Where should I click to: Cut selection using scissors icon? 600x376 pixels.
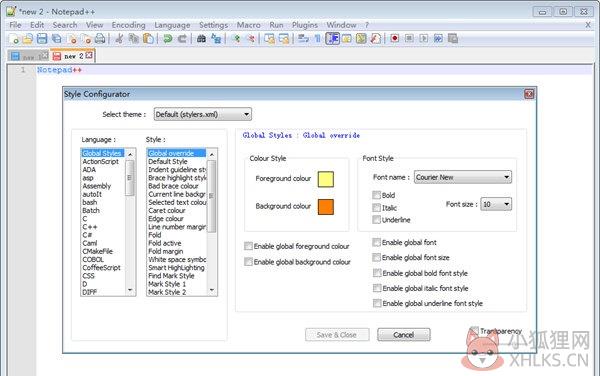[119, 39]
